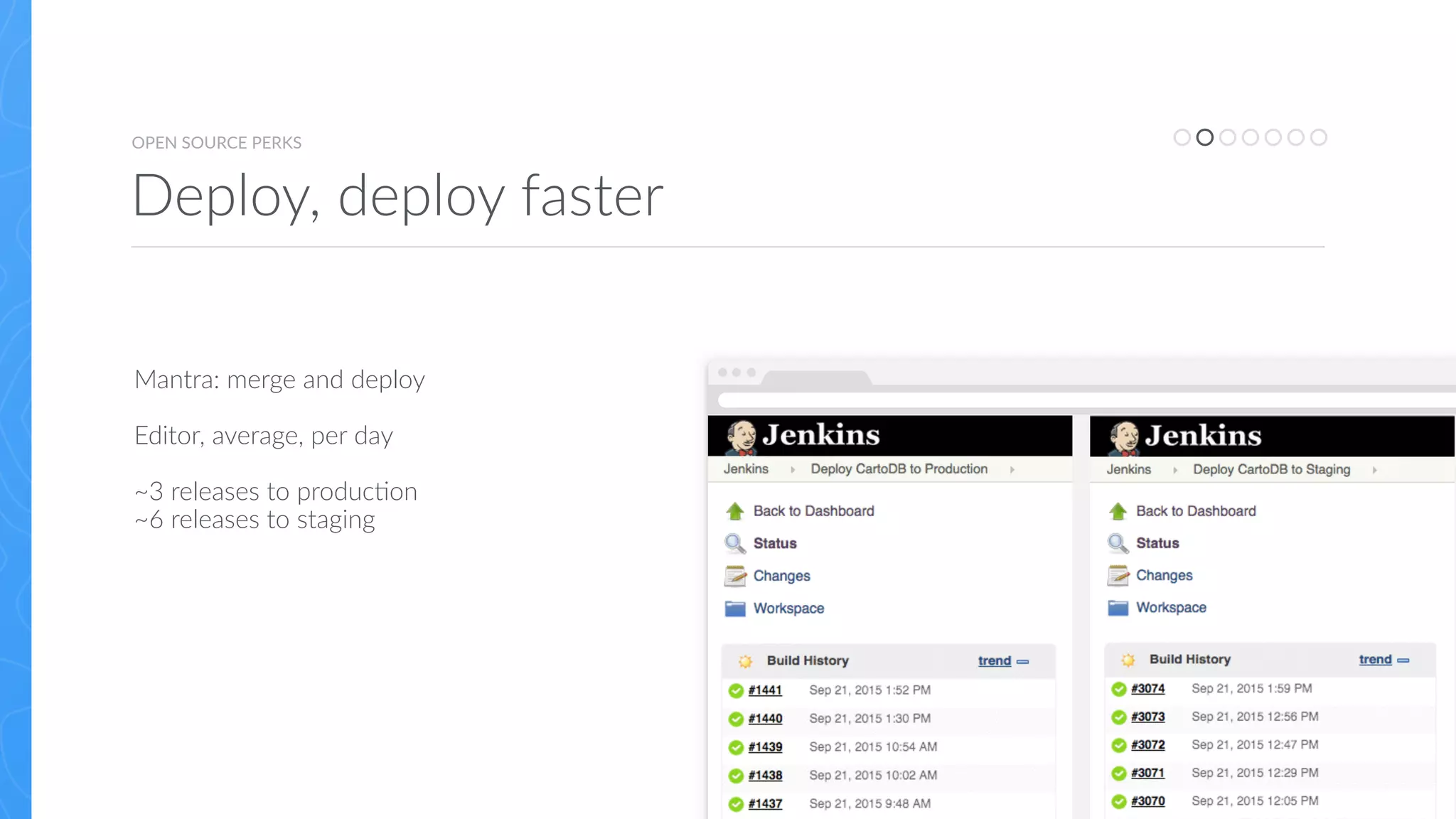The height and width of the screenshot is (819, 1456).
Task: Expand the arrow after the Jenkins breadcrumb in the Staging panel
Action: (x=1175, y=470)
